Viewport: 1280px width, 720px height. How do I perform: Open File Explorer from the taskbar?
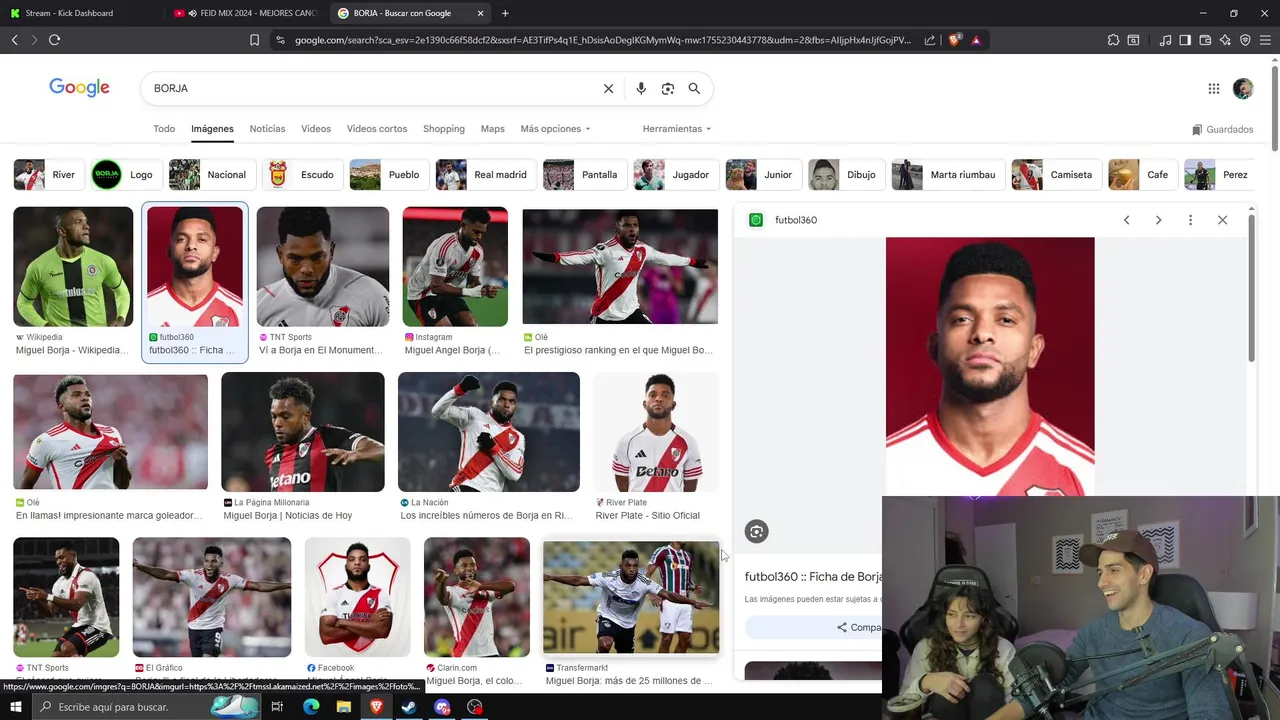tap(343, 707)
